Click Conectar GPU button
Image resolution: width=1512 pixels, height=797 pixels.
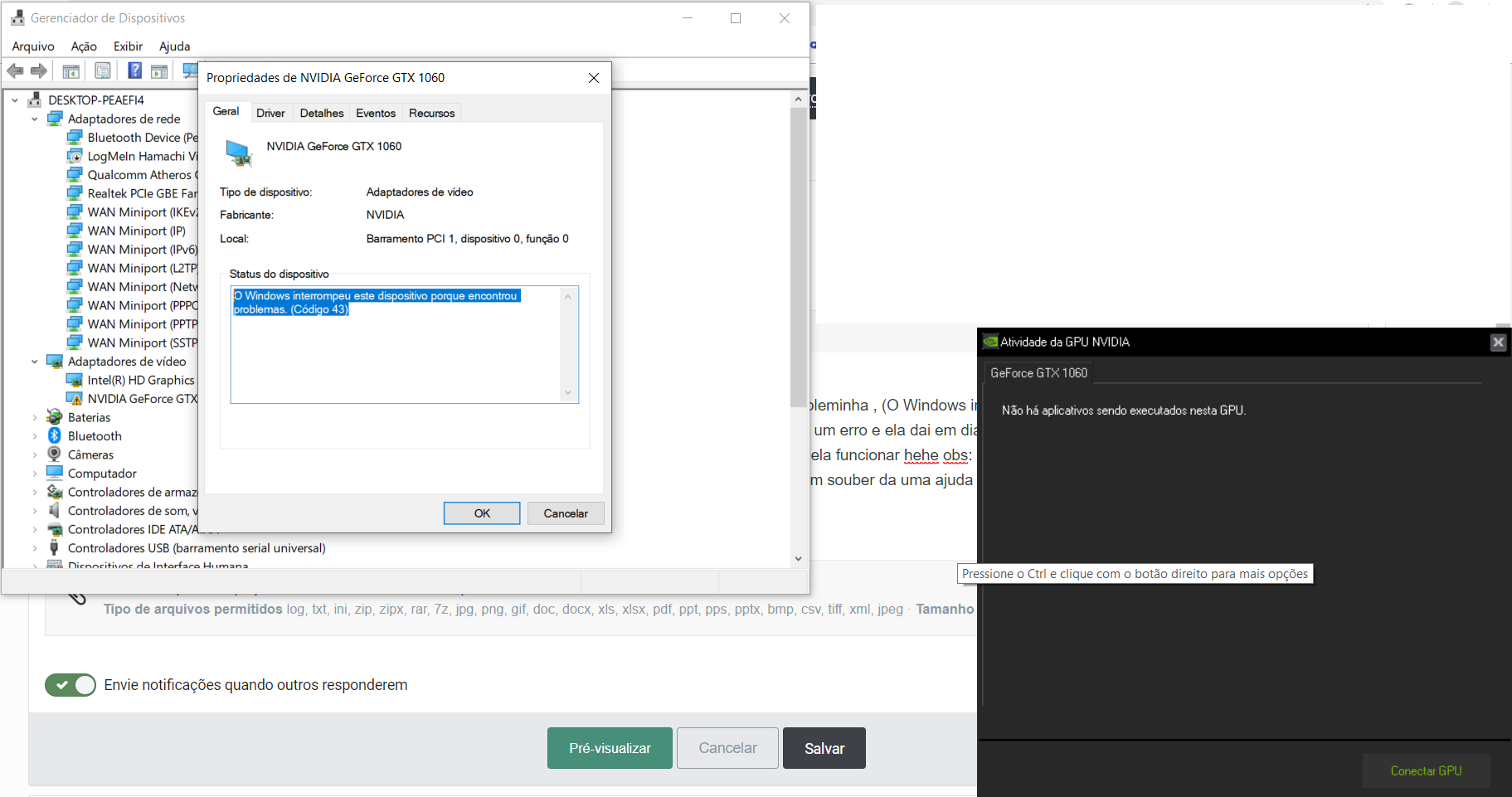1426,770
